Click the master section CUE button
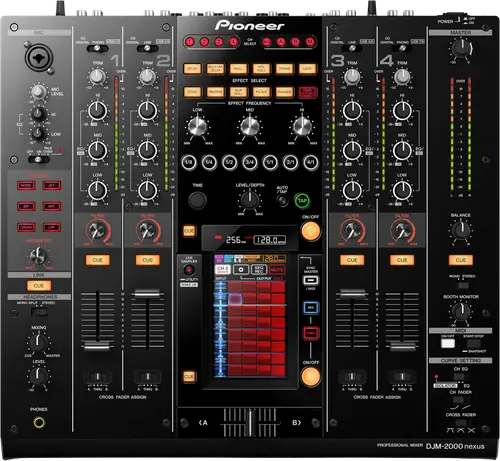500x461 pixels. coord(461,260)
